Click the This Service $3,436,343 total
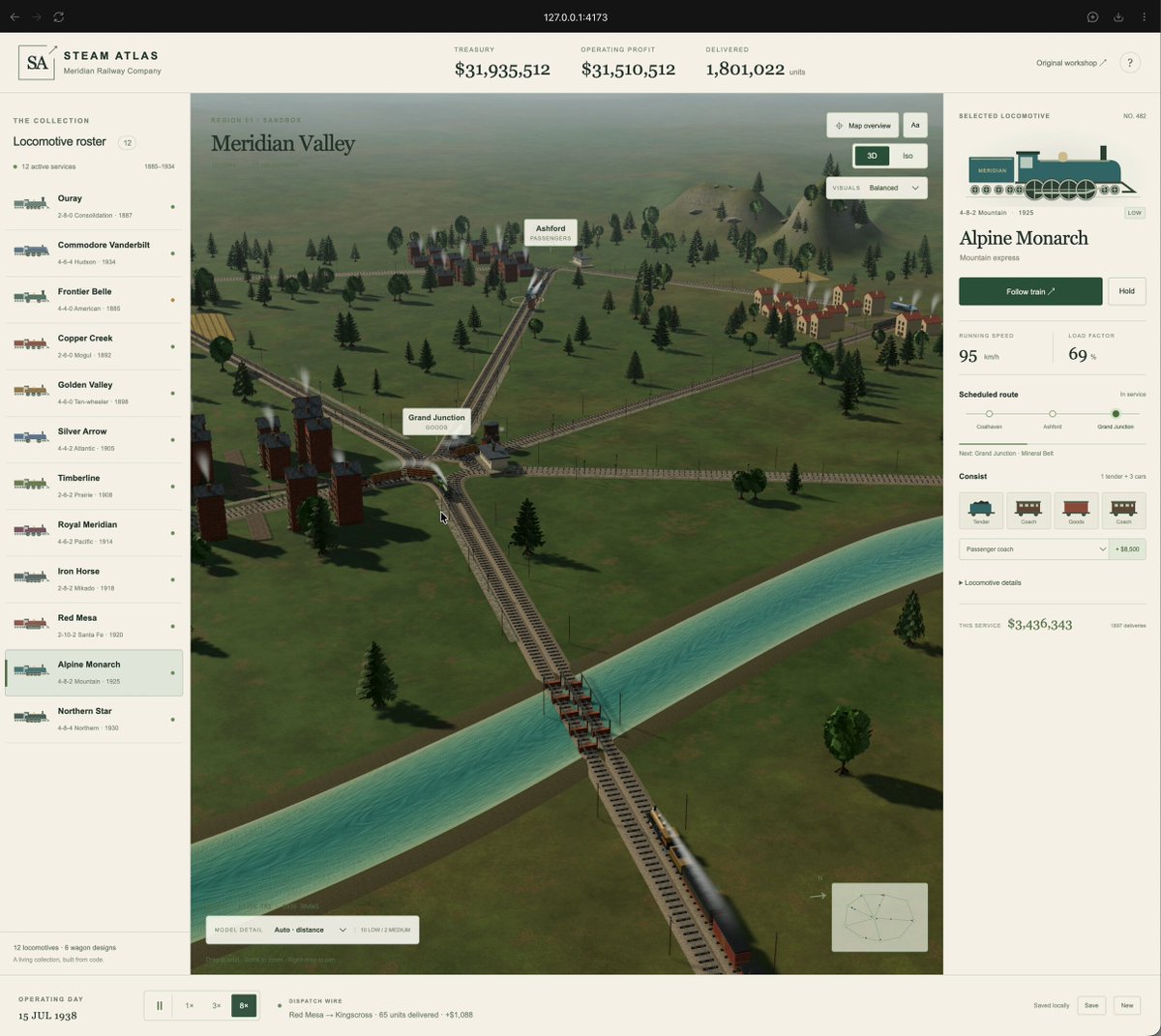This screenshot has height=1036, width=1161. coord(1040,624)
